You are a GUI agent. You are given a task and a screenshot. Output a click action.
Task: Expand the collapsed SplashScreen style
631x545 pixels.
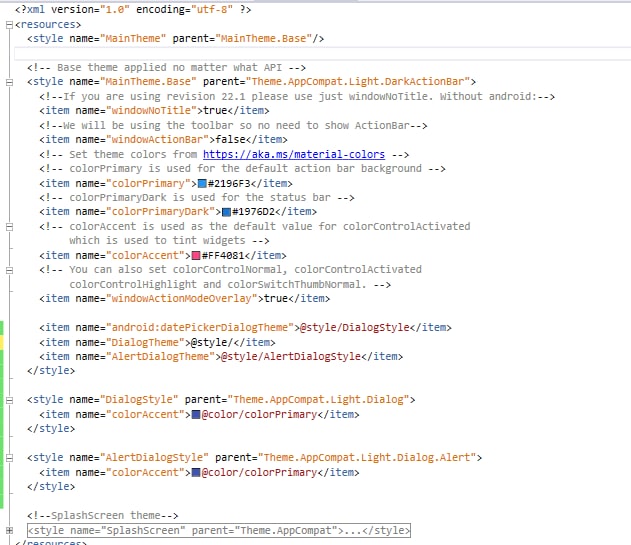click(x=9, y=531)
